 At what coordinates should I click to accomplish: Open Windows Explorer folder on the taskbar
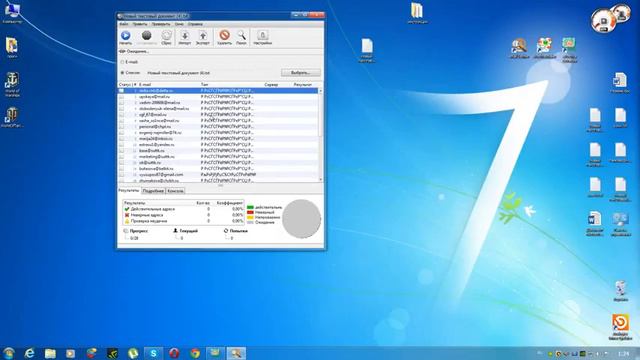pyautogui.click(x=50, y=353)
